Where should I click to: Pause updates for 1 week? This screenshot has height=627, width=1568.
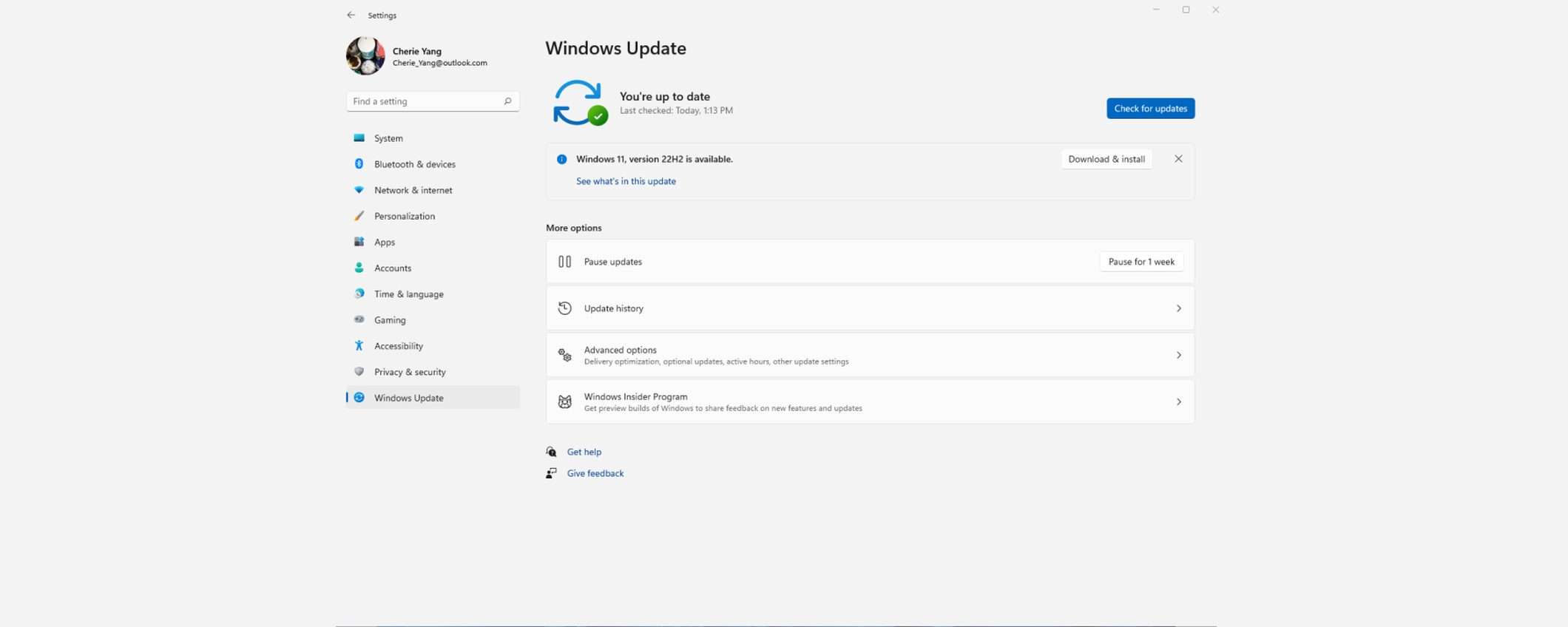[1140, 262]
